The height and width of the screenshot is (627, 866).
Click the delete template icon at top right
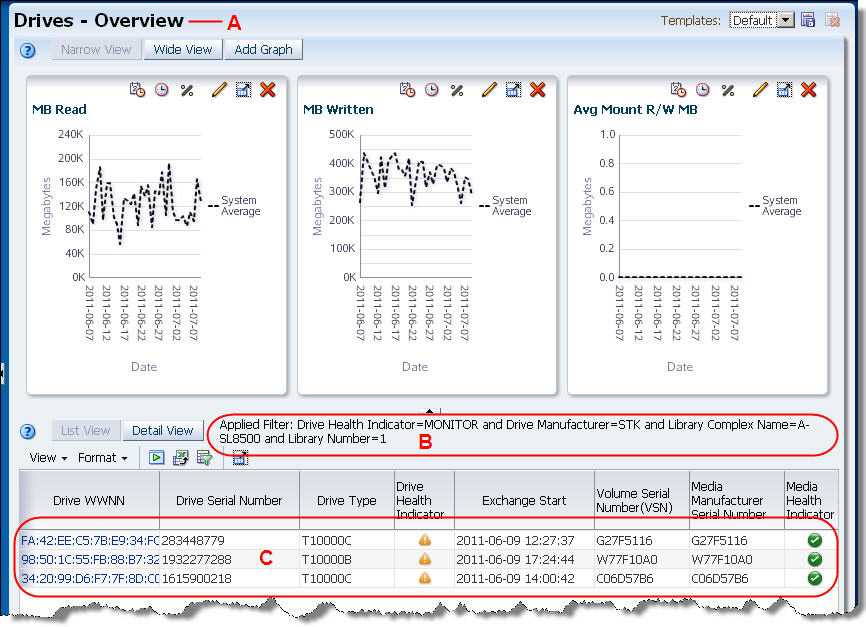coord(832,20)
